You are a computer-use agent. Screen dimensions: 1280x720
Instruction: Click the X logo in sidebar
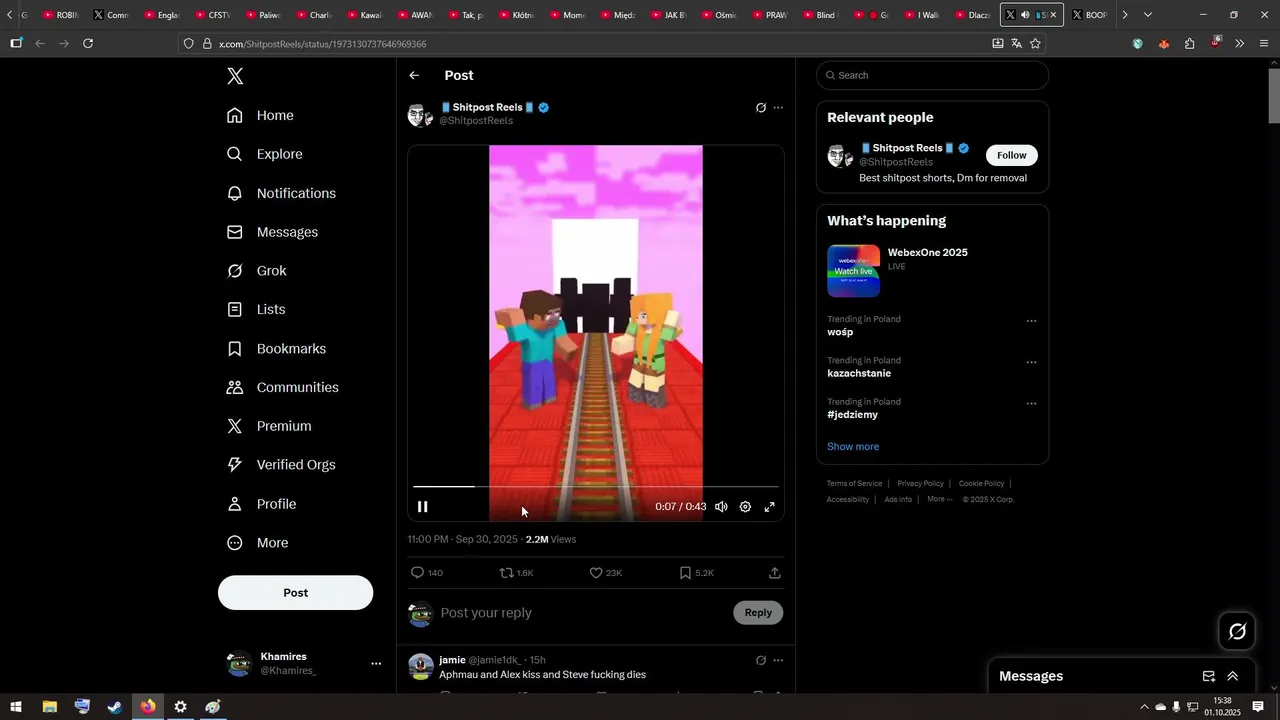(x=235, y=76)
